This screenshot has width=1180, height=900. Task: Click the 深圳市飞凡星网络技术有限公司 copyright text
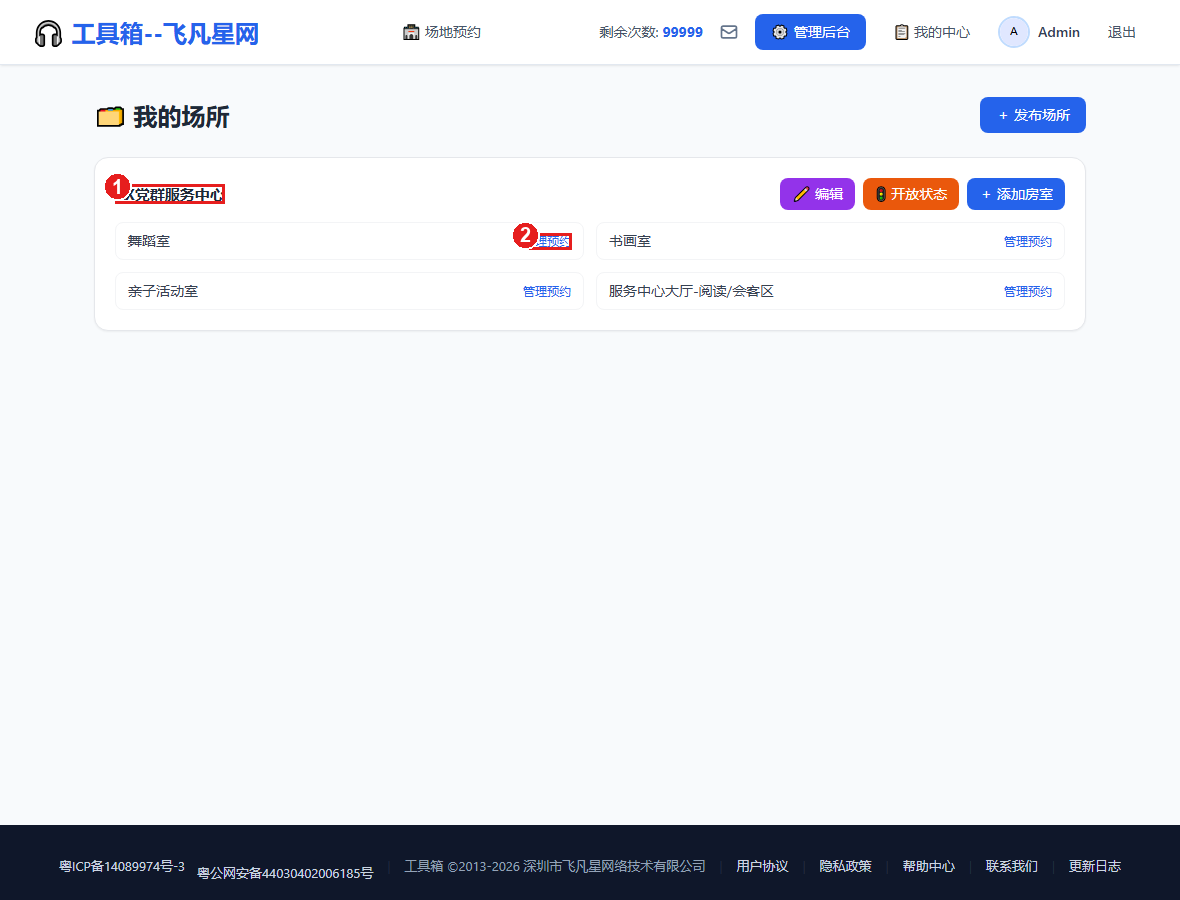point(614,866)
